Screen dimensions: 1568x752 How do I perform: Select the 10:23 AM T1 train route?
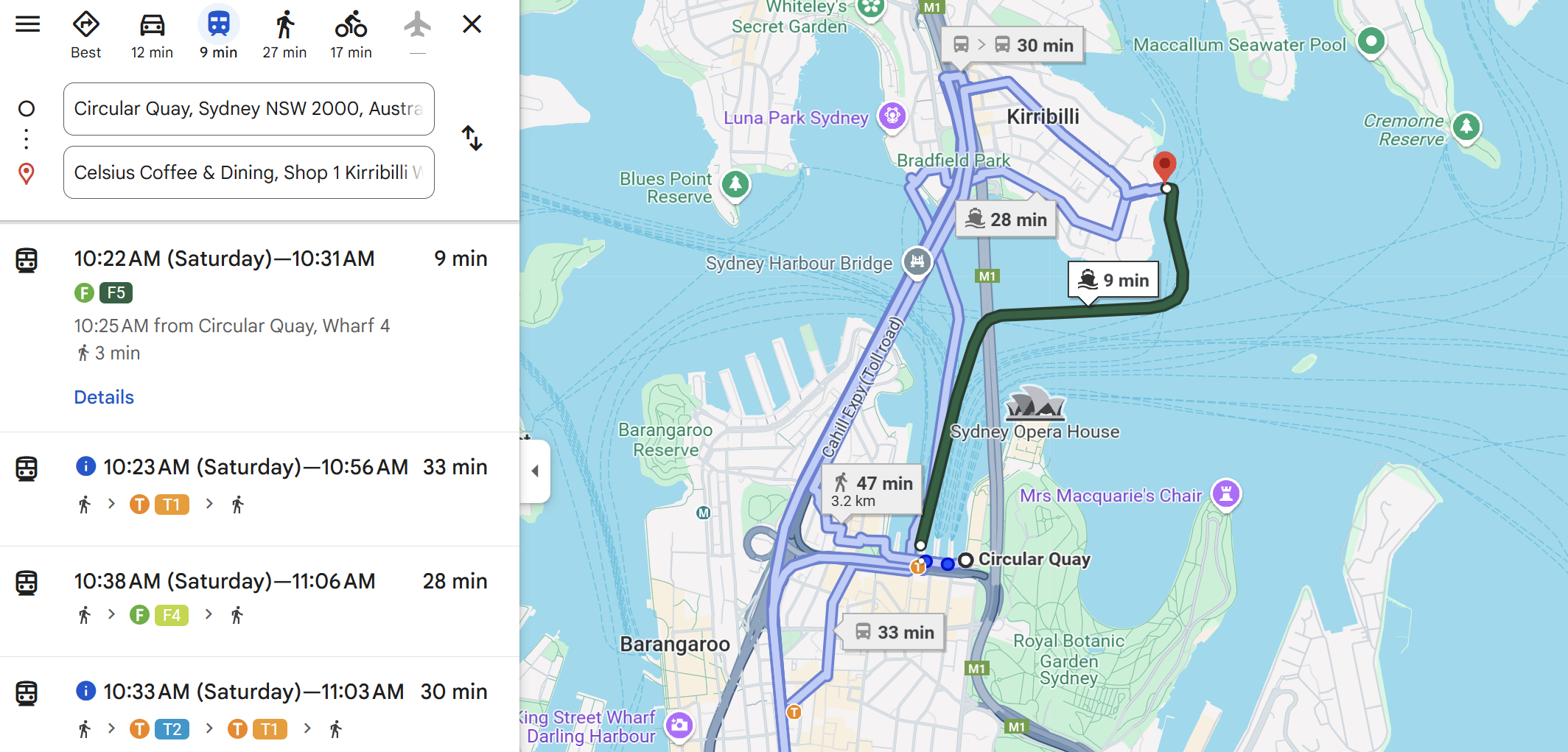pyautogui.click(x=259, y=489)
